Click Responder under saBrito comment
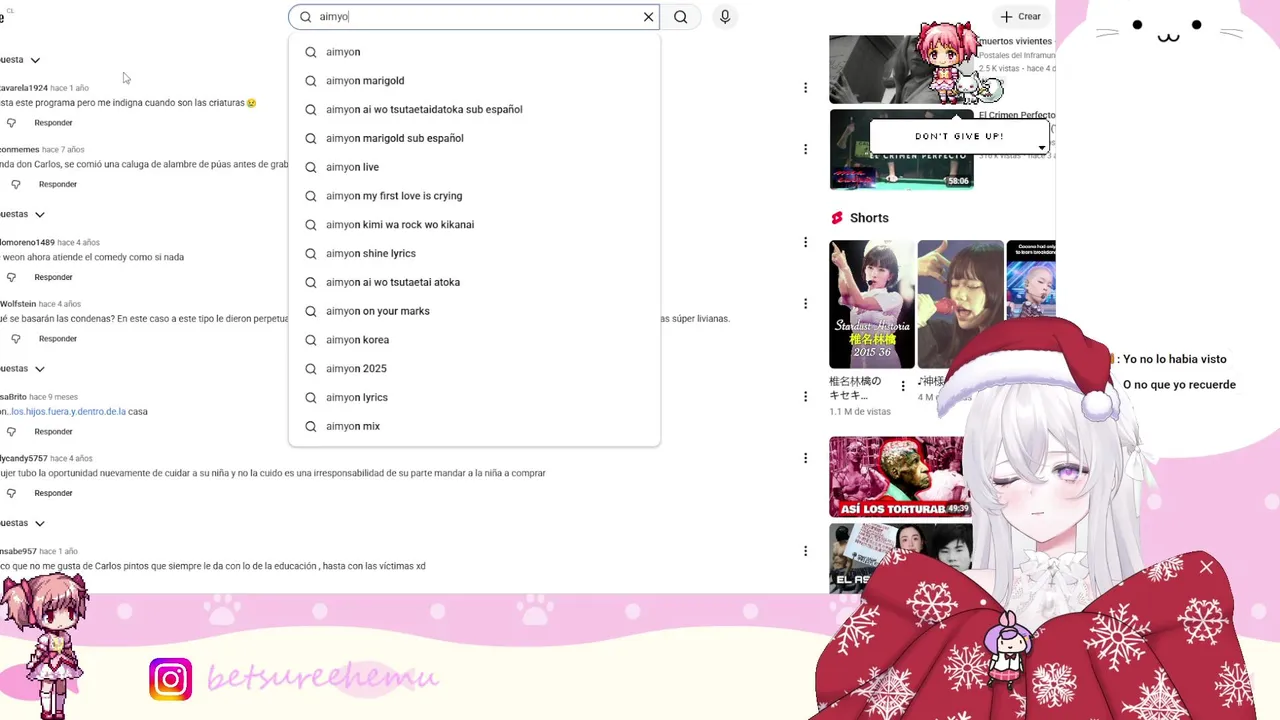Image resolution: width=1280 pixels, height=720 pixels. [53, 432]
